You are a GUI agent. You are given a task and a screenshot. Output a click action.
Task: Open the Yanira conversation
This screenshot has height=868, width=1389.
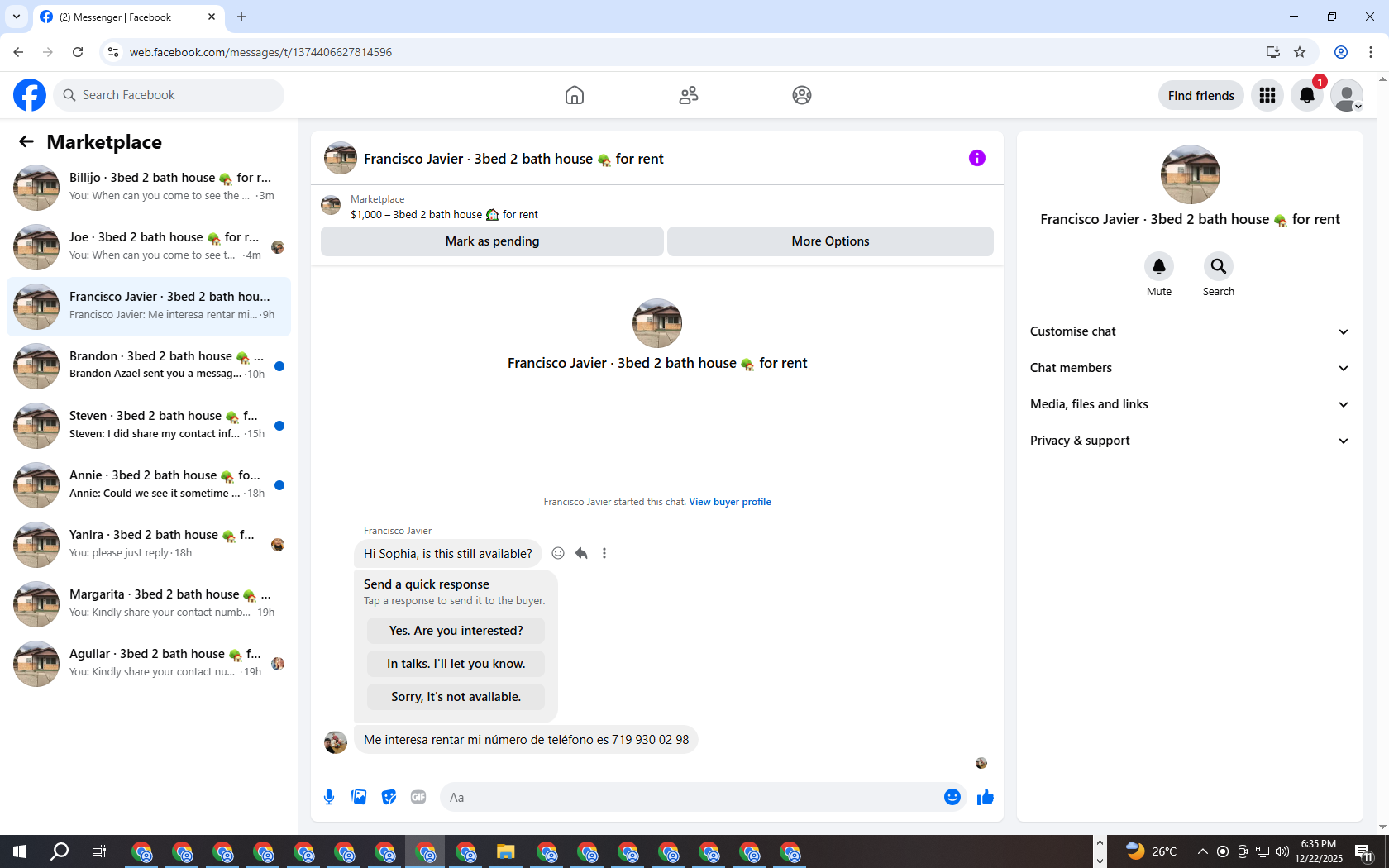(x=149, y=545)
